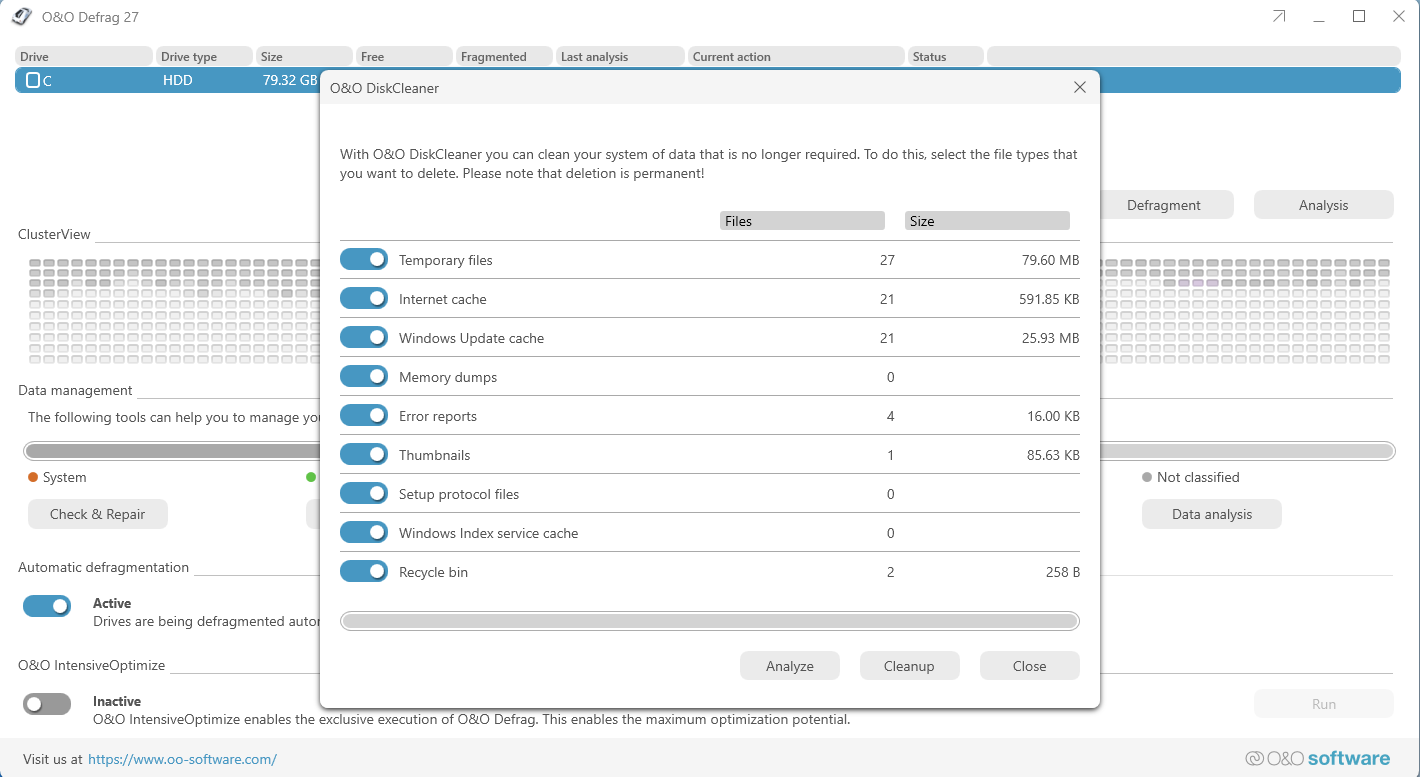Click the Size column header in the drive list

tap(304, 57)
